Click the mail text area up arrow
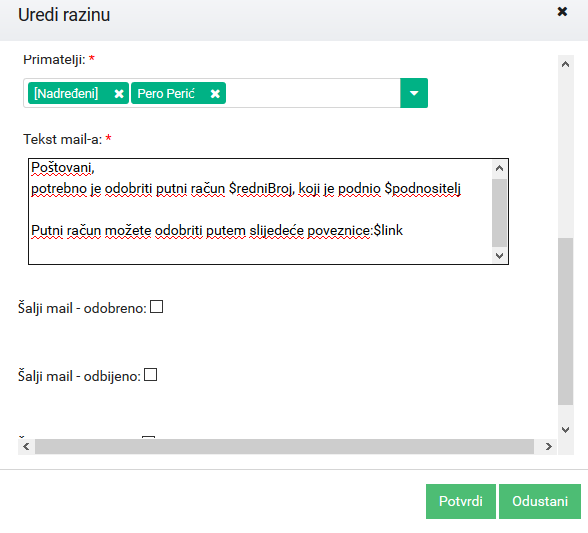588x533 pixels. (499, 168)
